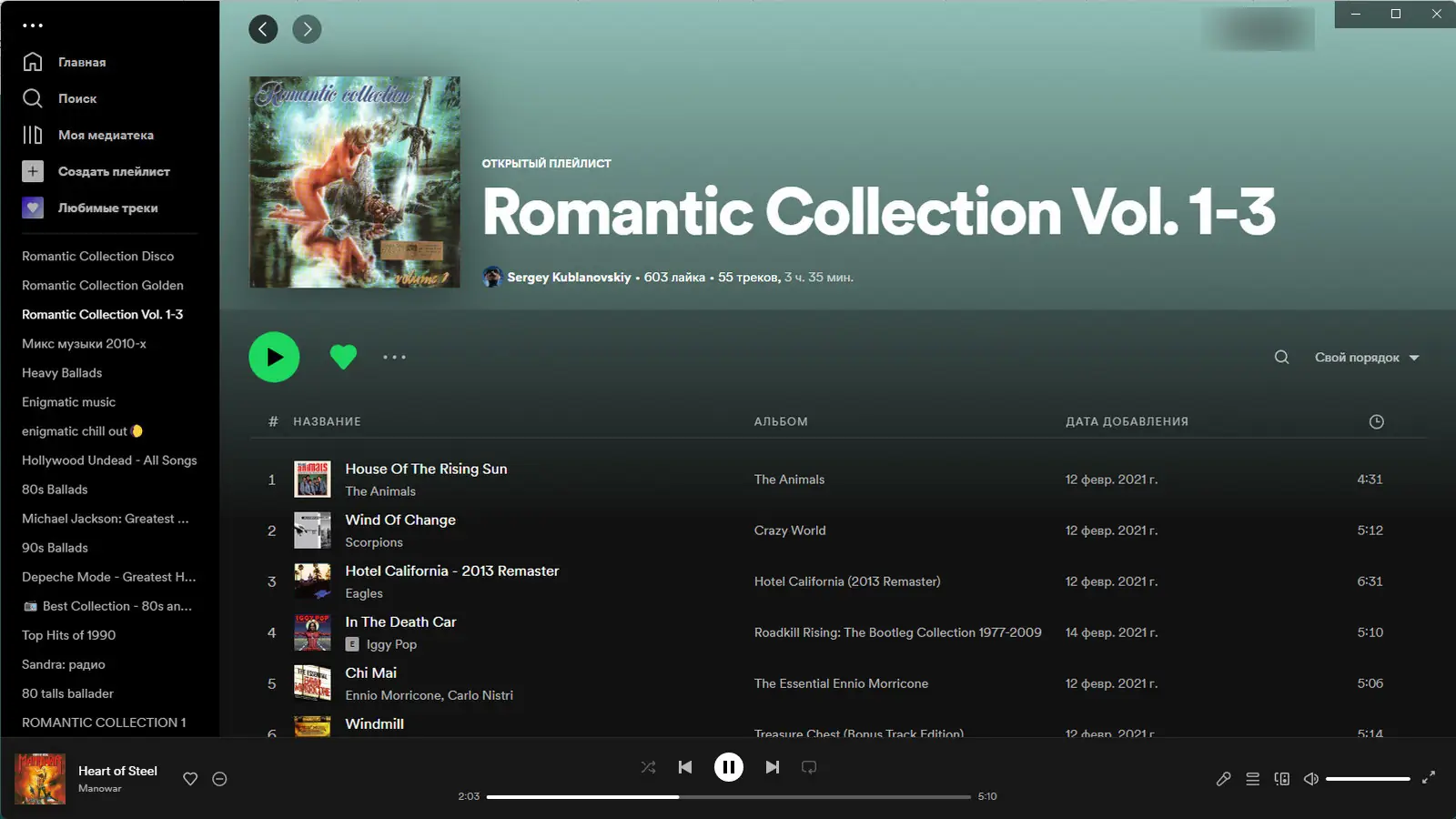
Task: Play the playlist with the green play button
Action: pyautogui.click(x=274, y=357)
